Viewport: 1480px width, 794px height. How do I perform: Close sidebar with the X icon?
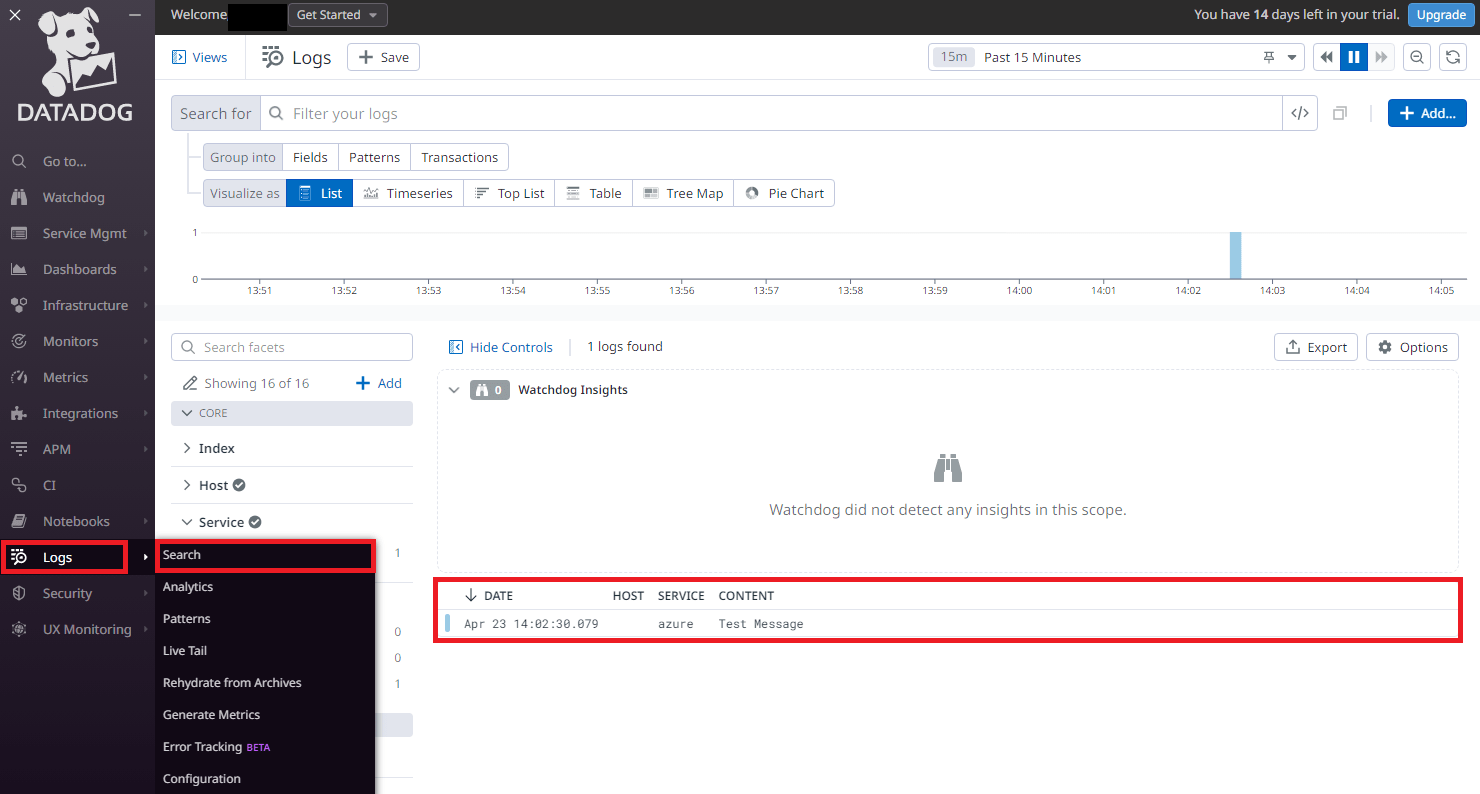coord(15,15)
